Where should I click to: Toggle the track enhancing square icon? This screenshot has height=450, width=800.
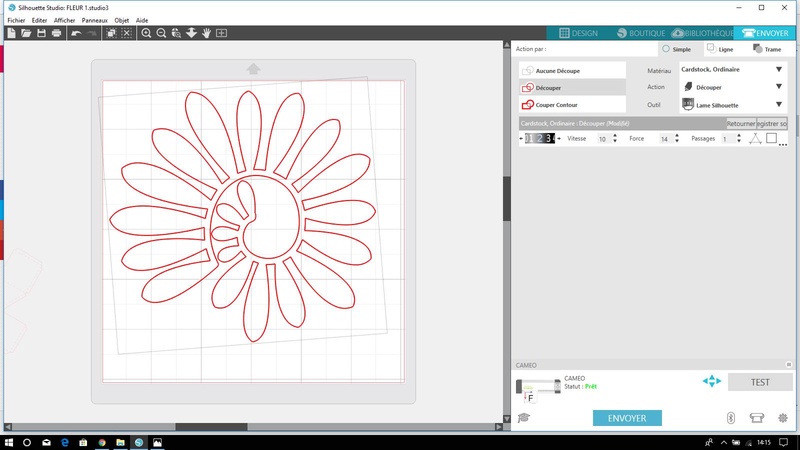(771, 138)
